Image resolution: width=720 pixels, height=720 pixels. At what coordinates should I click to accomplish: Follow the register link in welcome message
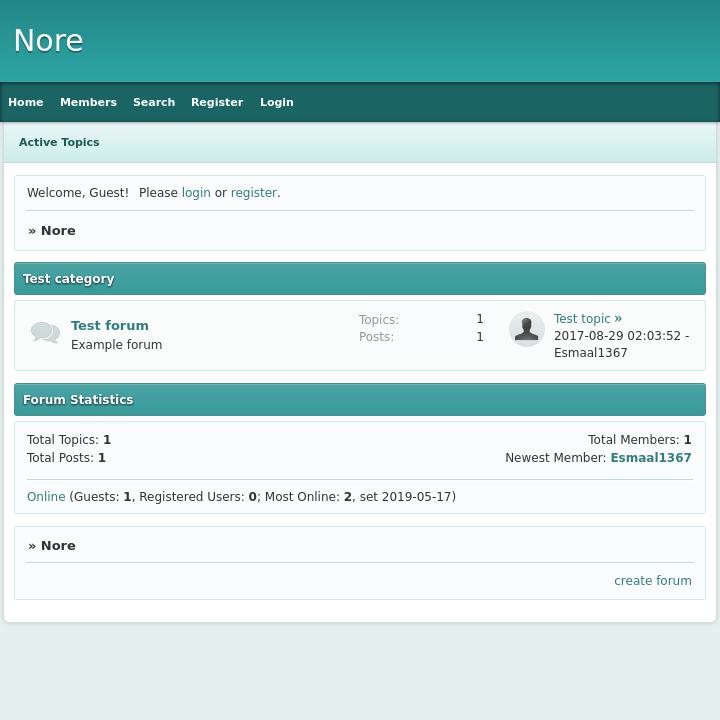click(253, 193)
